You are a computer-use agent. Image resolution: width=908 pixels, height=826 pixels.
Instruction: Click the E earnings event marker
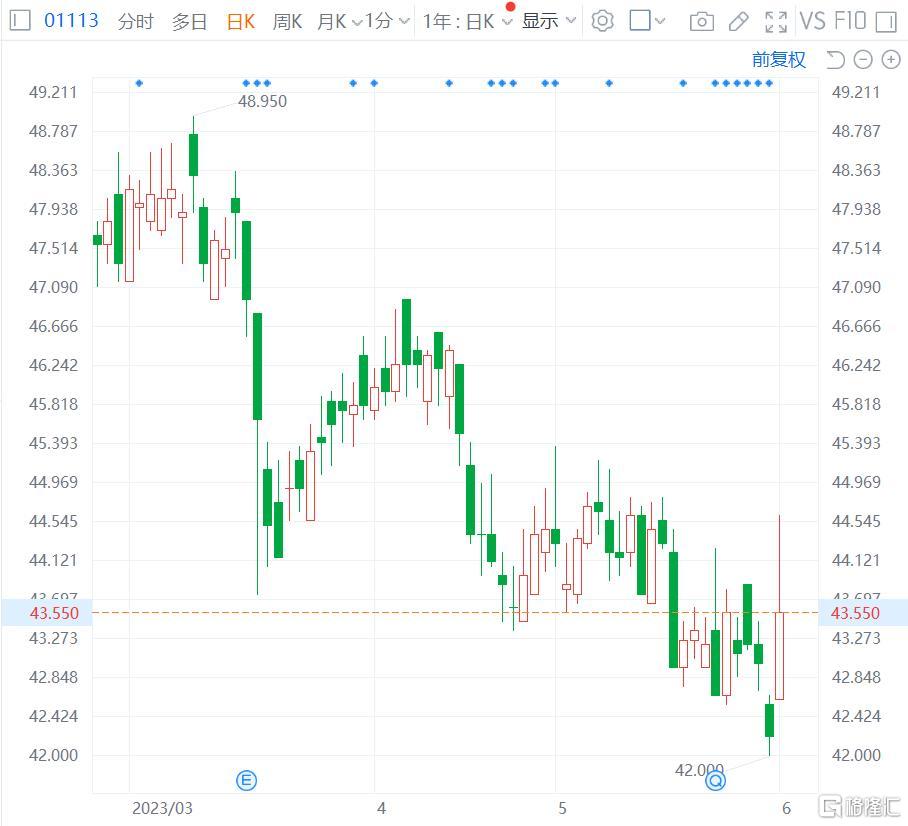tap(246, 780)
